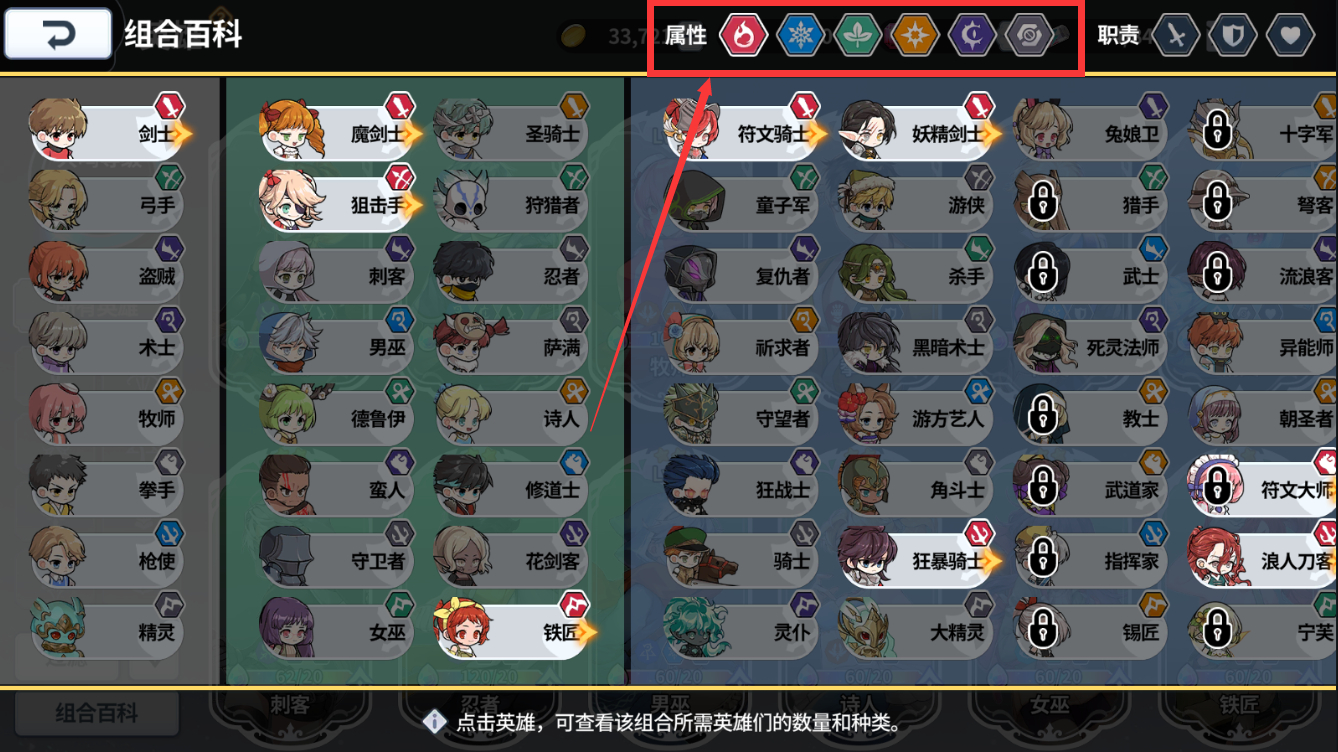Screen dimensions: 1338x752
Task: Click the back arrow button
Action: coord(58,34)
